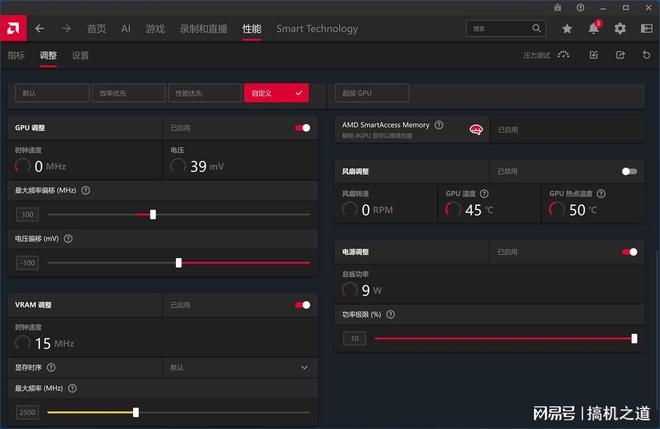Screen dimensions: 660x429
Task: Disable the 电源调整 power tuning toggle
Action: (629, 252)
